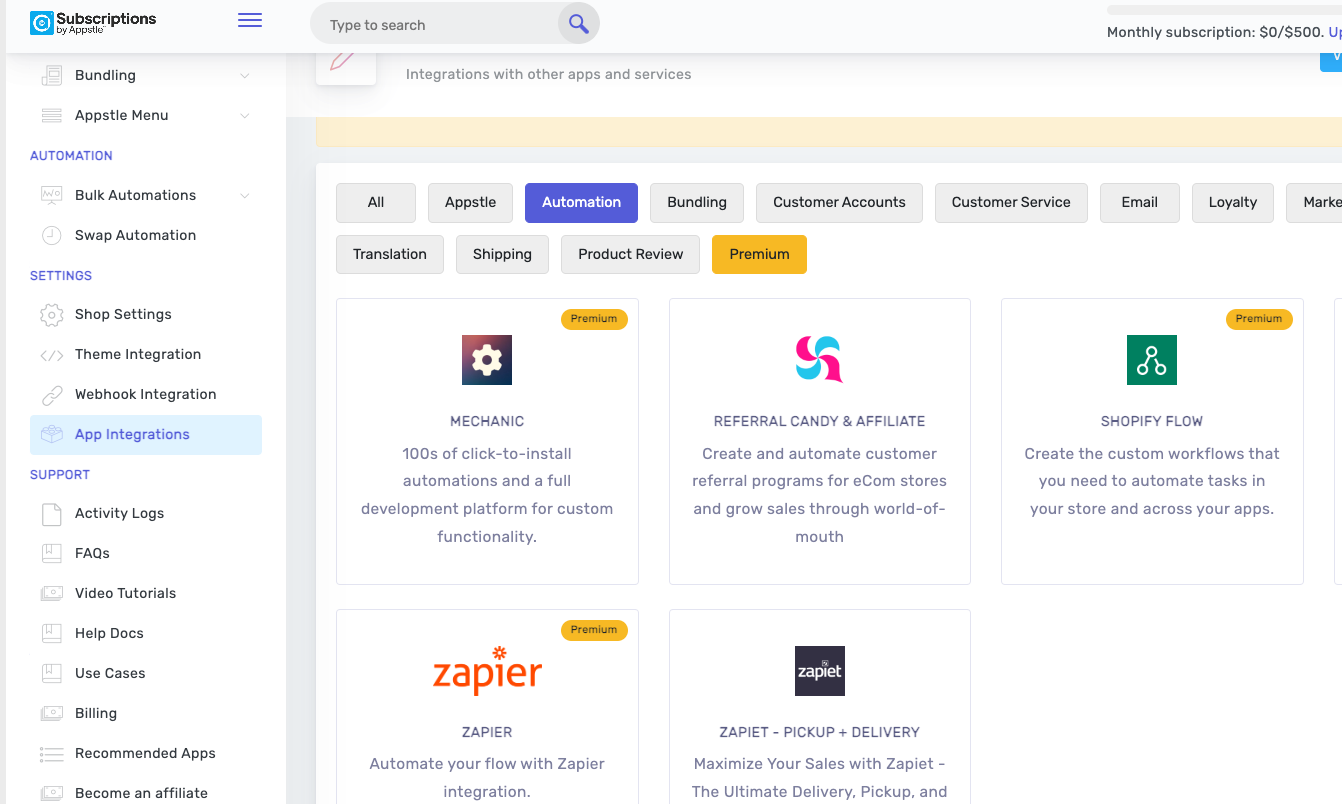This screenshot has width=1342, height=804.
Task: Open Swap Automation page
Action: click(x=135, y=236)
